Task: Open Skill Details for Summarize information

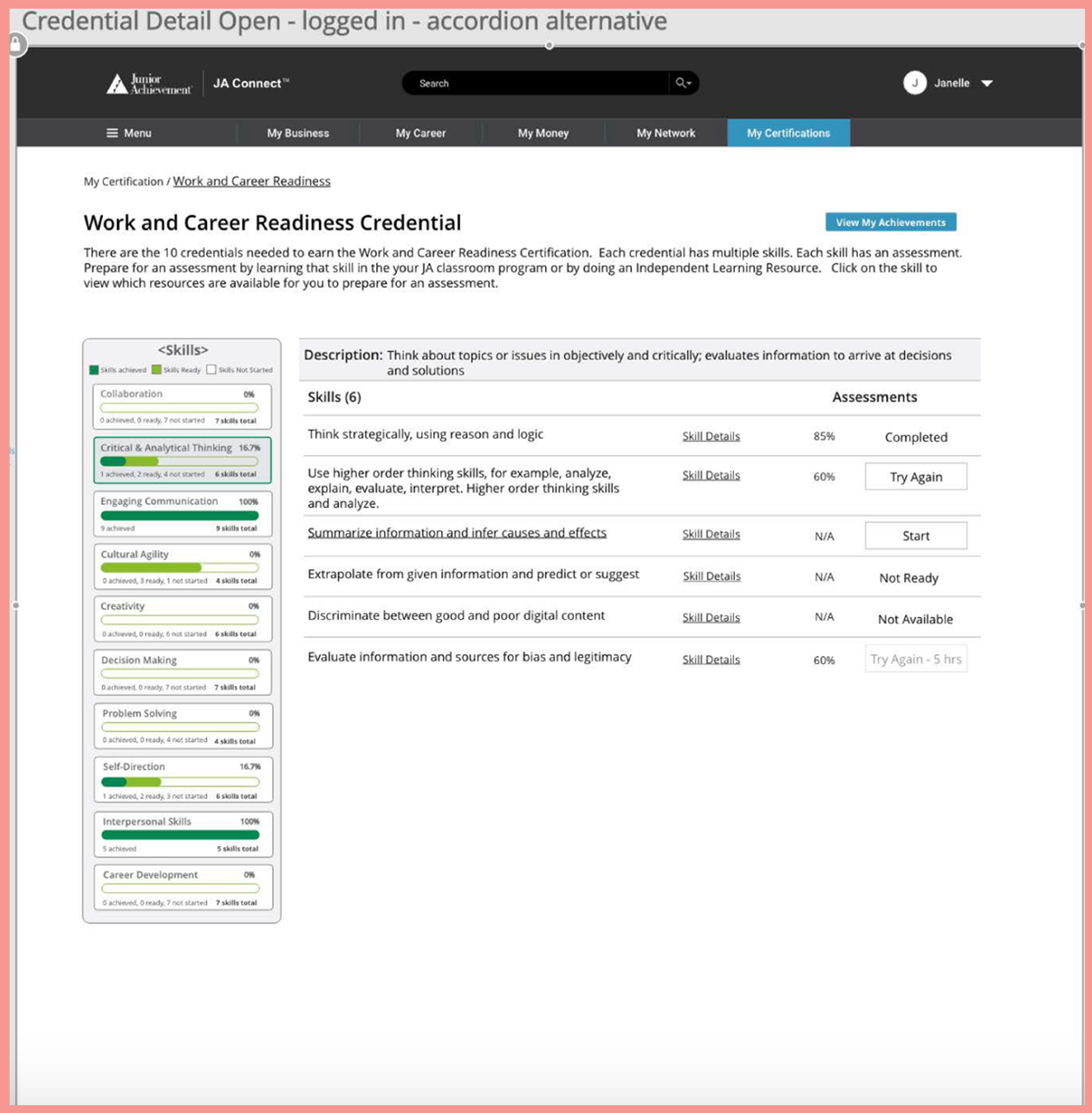Action: pos(711,534)
